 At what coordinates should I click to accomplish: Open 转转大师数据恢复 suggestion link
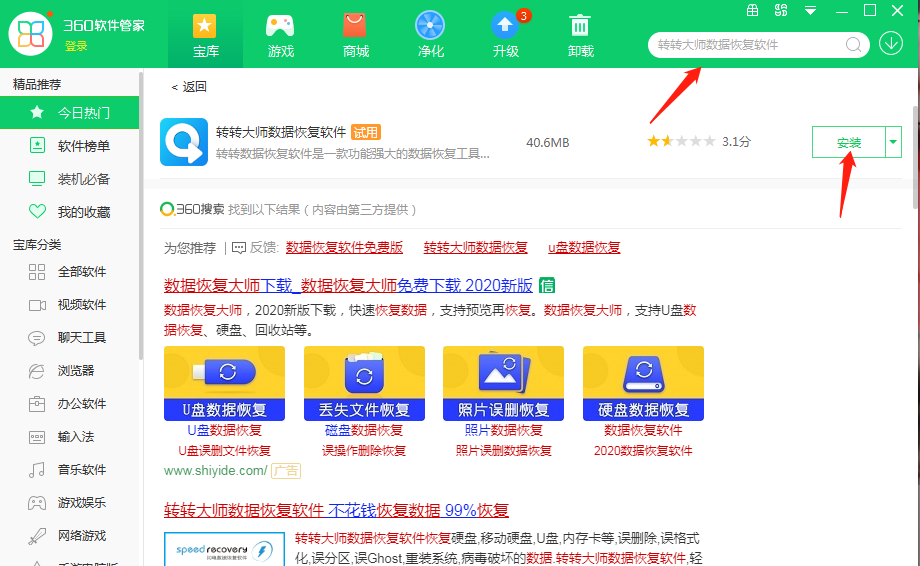(x=476, y=248)
